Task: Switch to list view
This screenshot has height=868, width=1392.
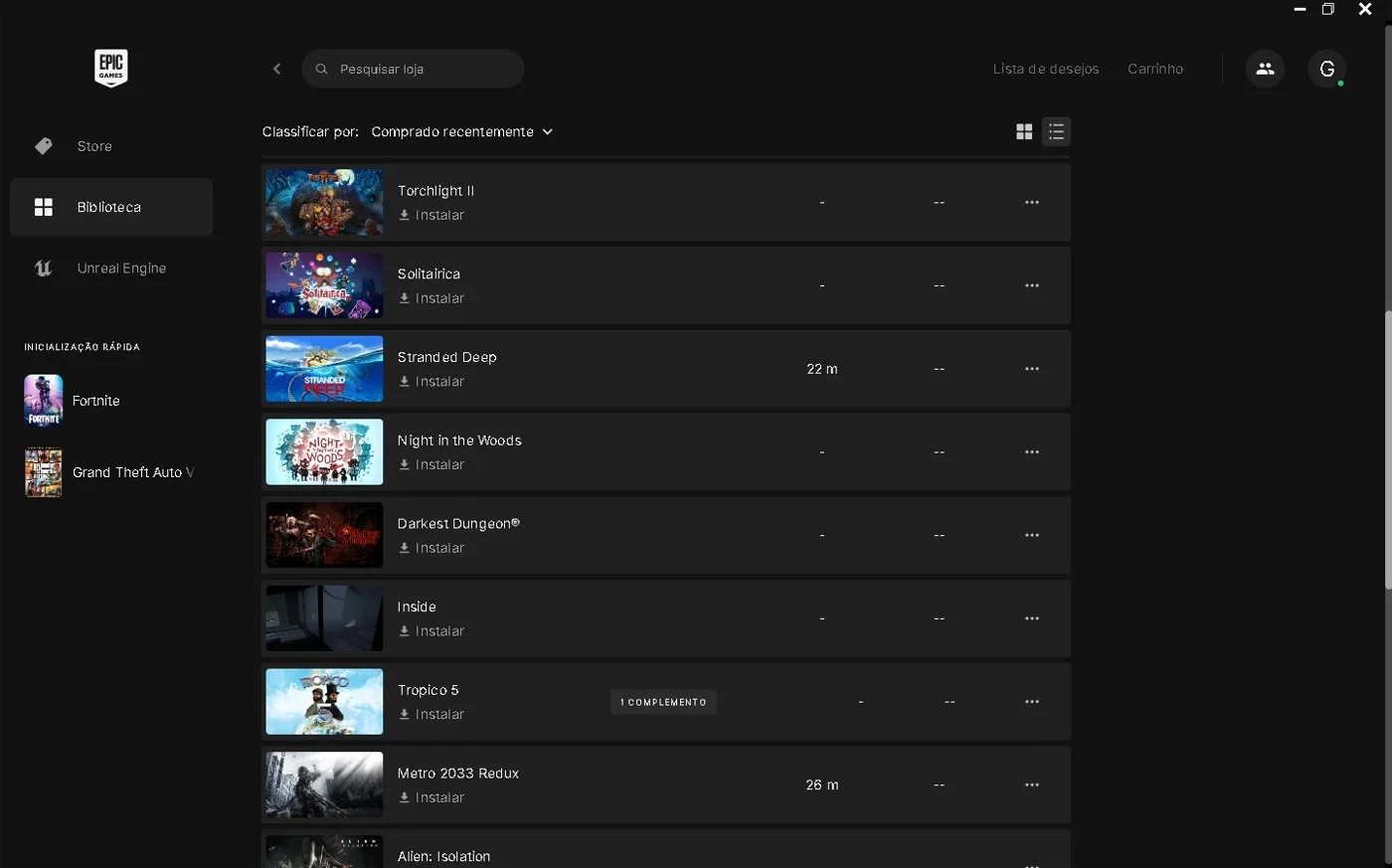Action: click(1056, 131)
